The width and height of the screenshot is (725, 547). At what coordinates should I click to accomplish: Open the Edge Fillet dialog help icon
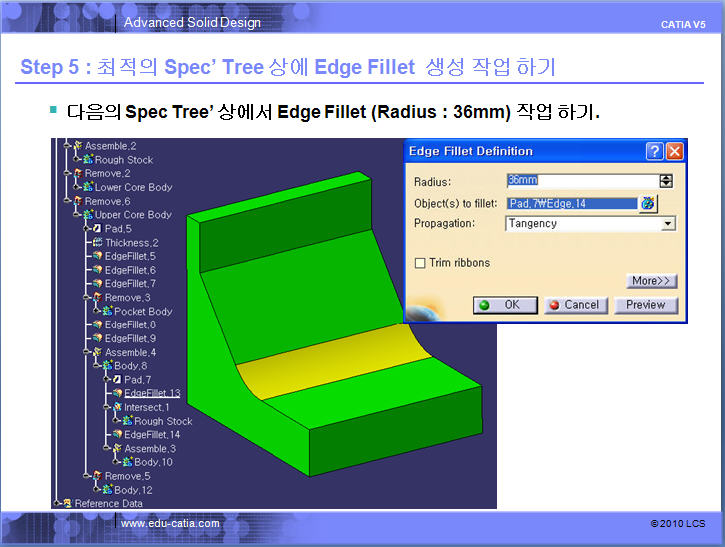point(654,151)
